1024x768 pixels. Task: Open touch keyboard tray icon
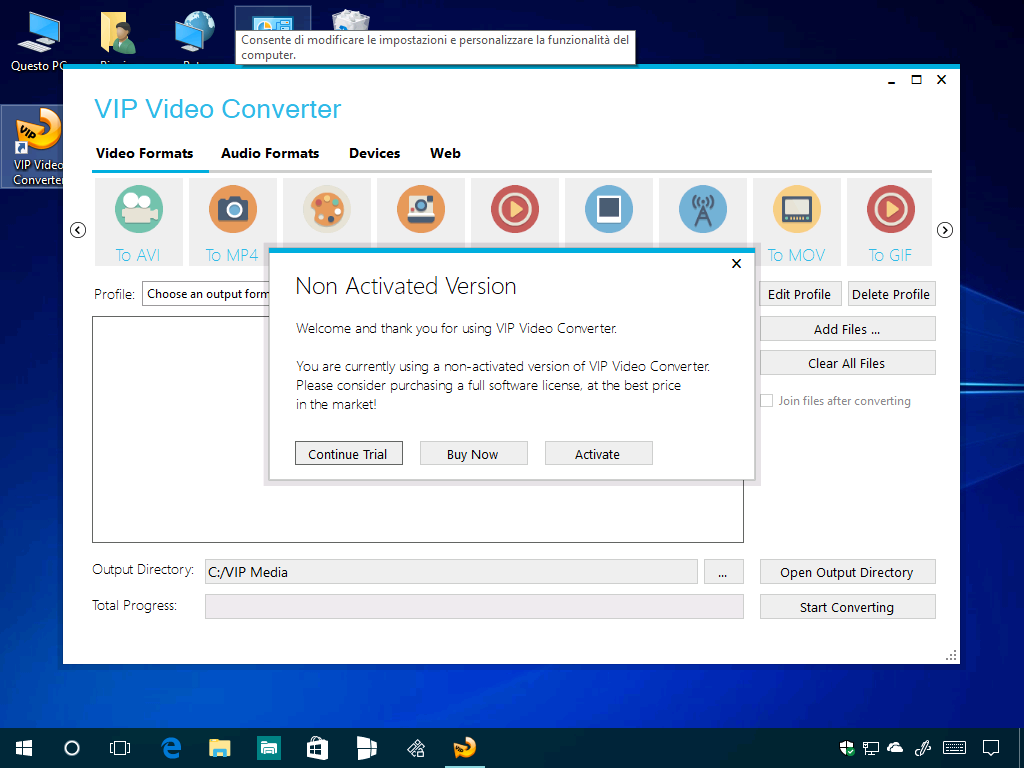pyautogui.click(x=955, y=748)
